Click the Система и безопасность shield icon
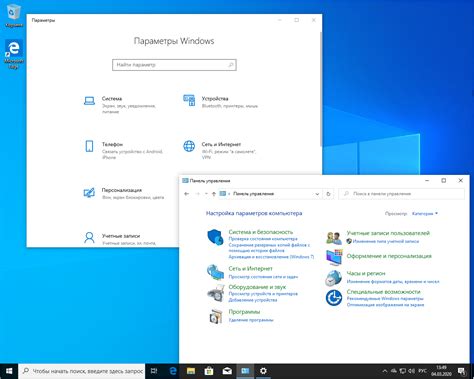The height and width of the screenshot is (379, 474). (x=215, y=237)
